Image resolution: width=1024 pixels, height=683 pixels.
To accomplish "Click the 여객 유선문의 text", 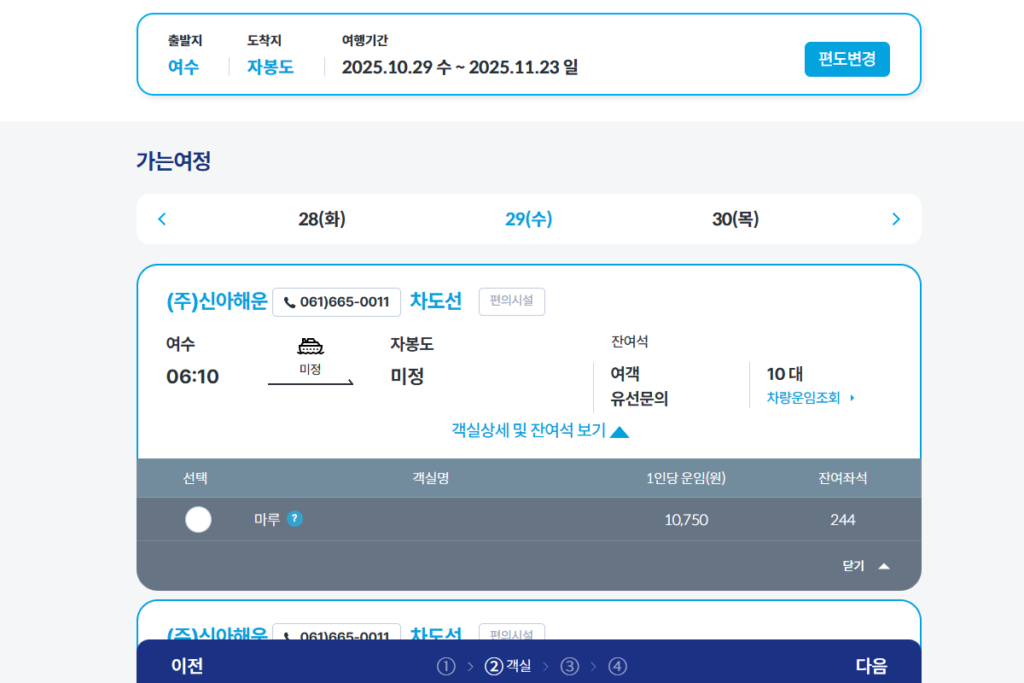I will [639, 386].
